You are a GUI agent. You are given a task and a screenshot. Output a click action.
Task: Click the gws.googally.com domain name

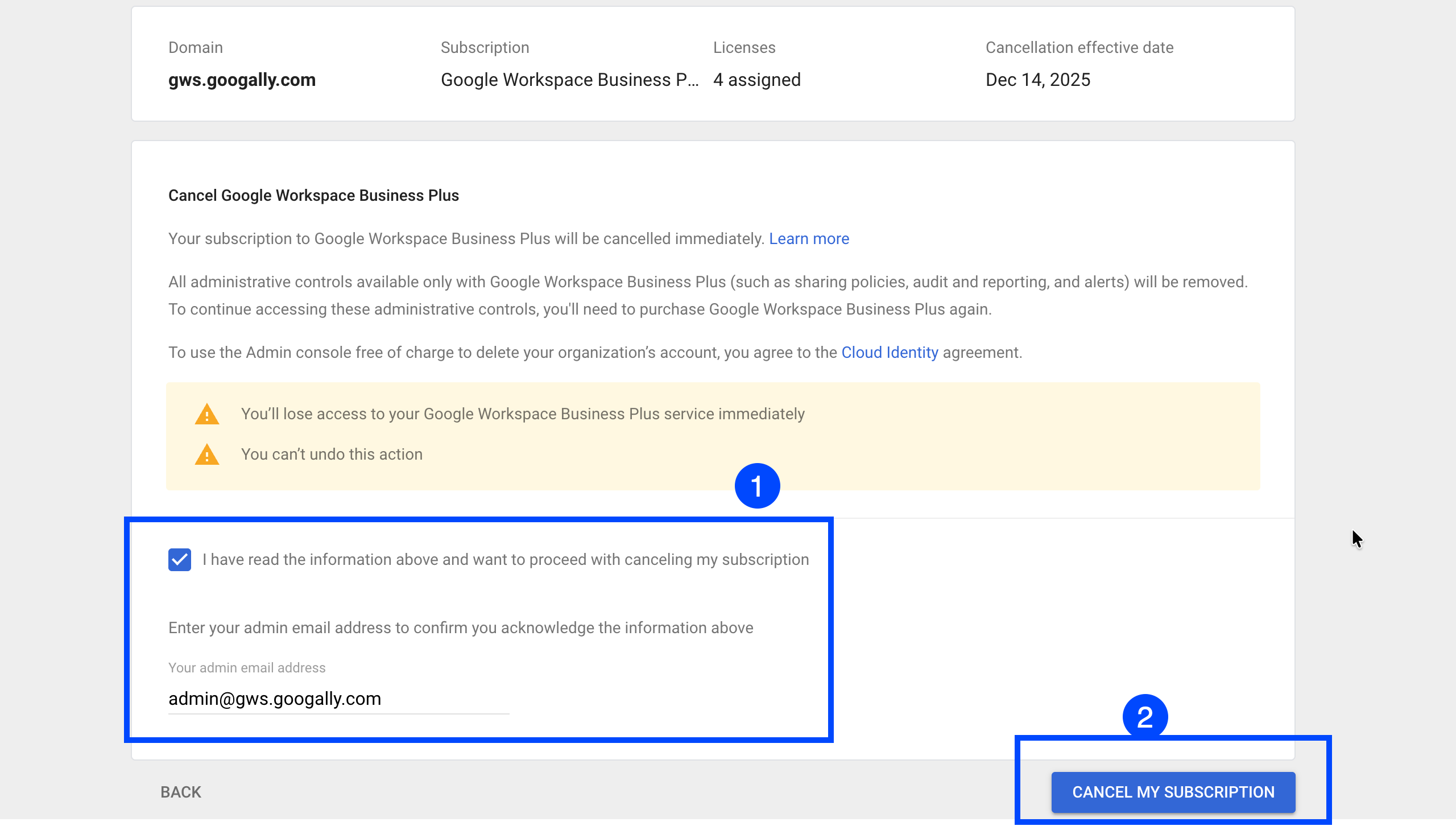242,80
